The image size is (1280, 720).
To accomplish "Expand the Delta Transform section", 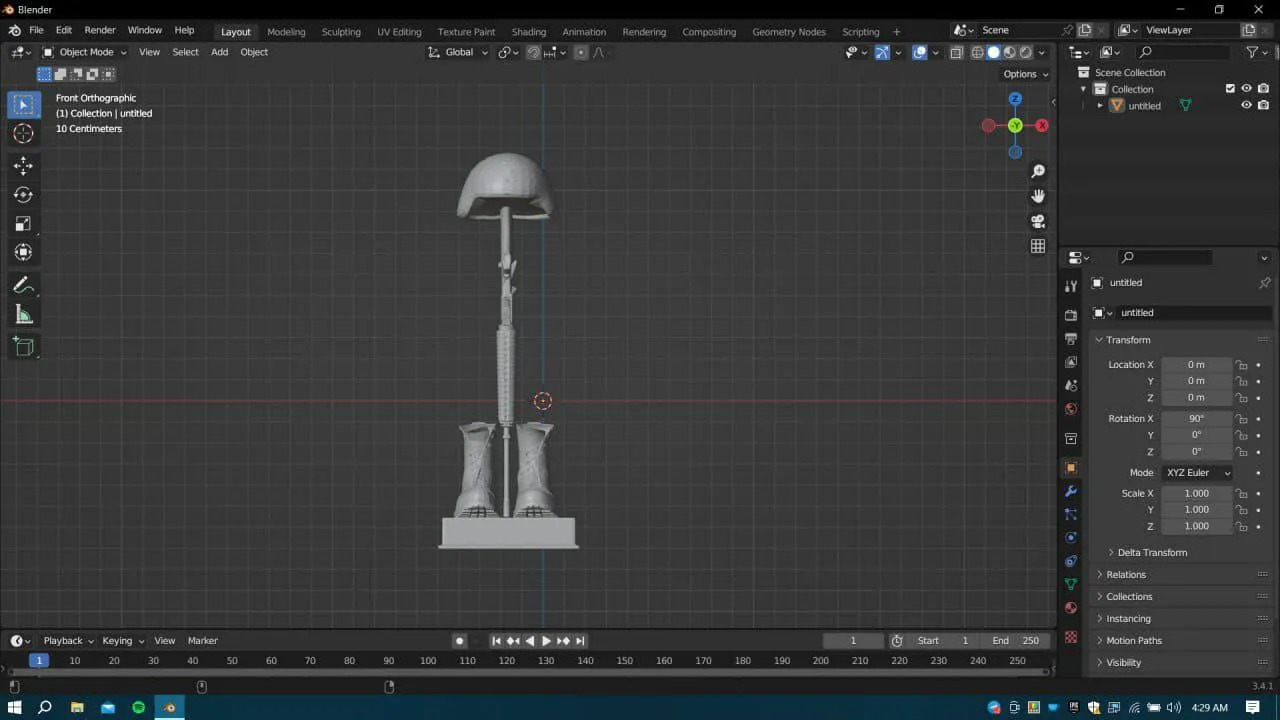I will [1152, 553].
